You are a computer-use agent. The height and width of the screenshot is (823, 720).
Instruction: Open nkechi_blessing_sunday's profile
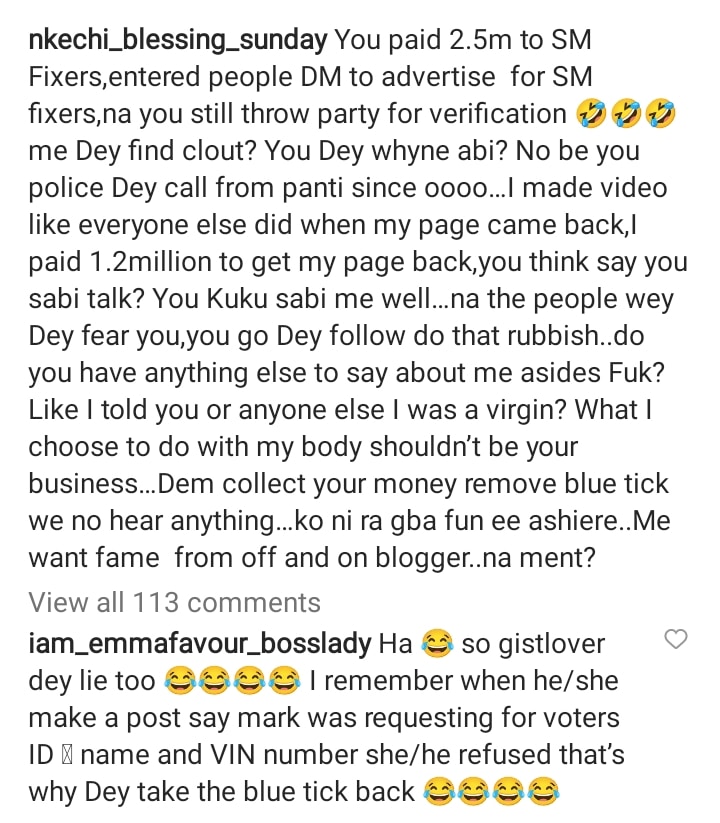(x=178, y=41)
